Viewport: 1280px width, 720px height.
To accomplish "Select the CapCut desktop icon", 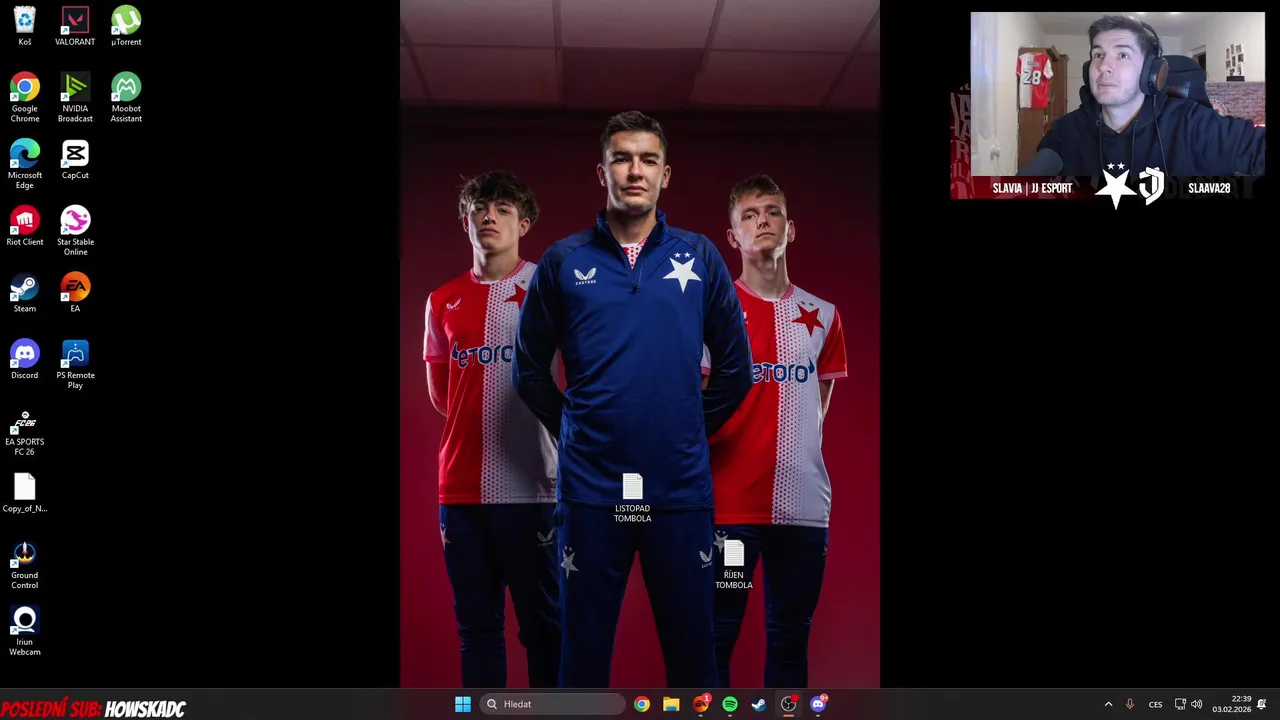I will [x=75, y=160].
